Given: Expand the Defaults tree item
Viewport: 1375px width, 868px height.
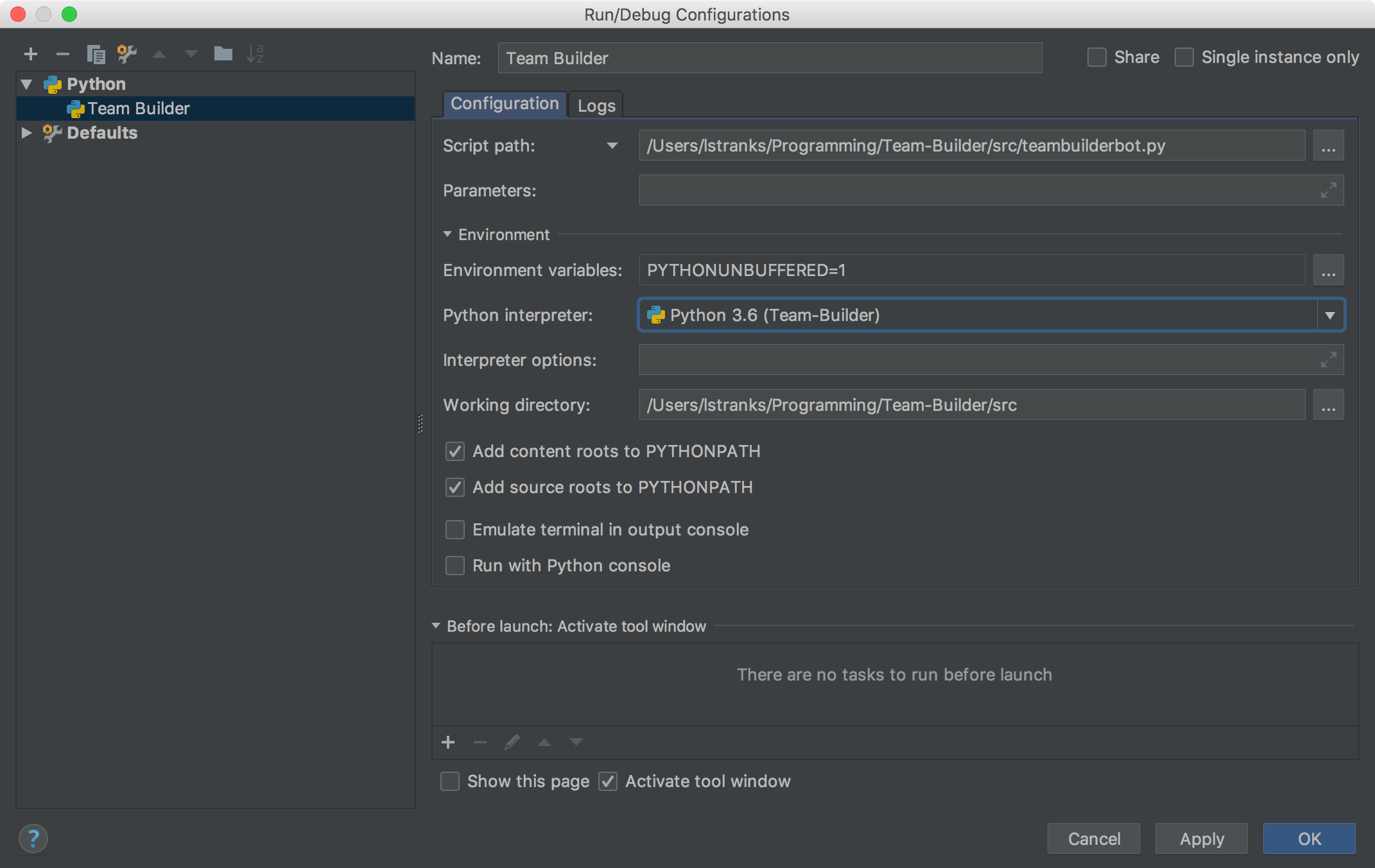Looking at the screenshot, I should point(26,133).
